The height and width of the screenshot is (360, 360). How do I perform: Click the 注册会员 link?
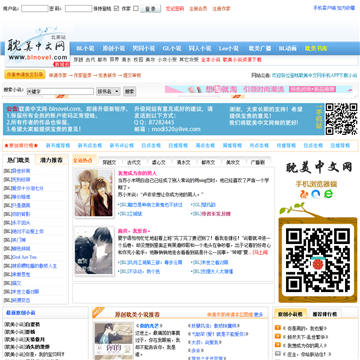click(x=198, y=9)
